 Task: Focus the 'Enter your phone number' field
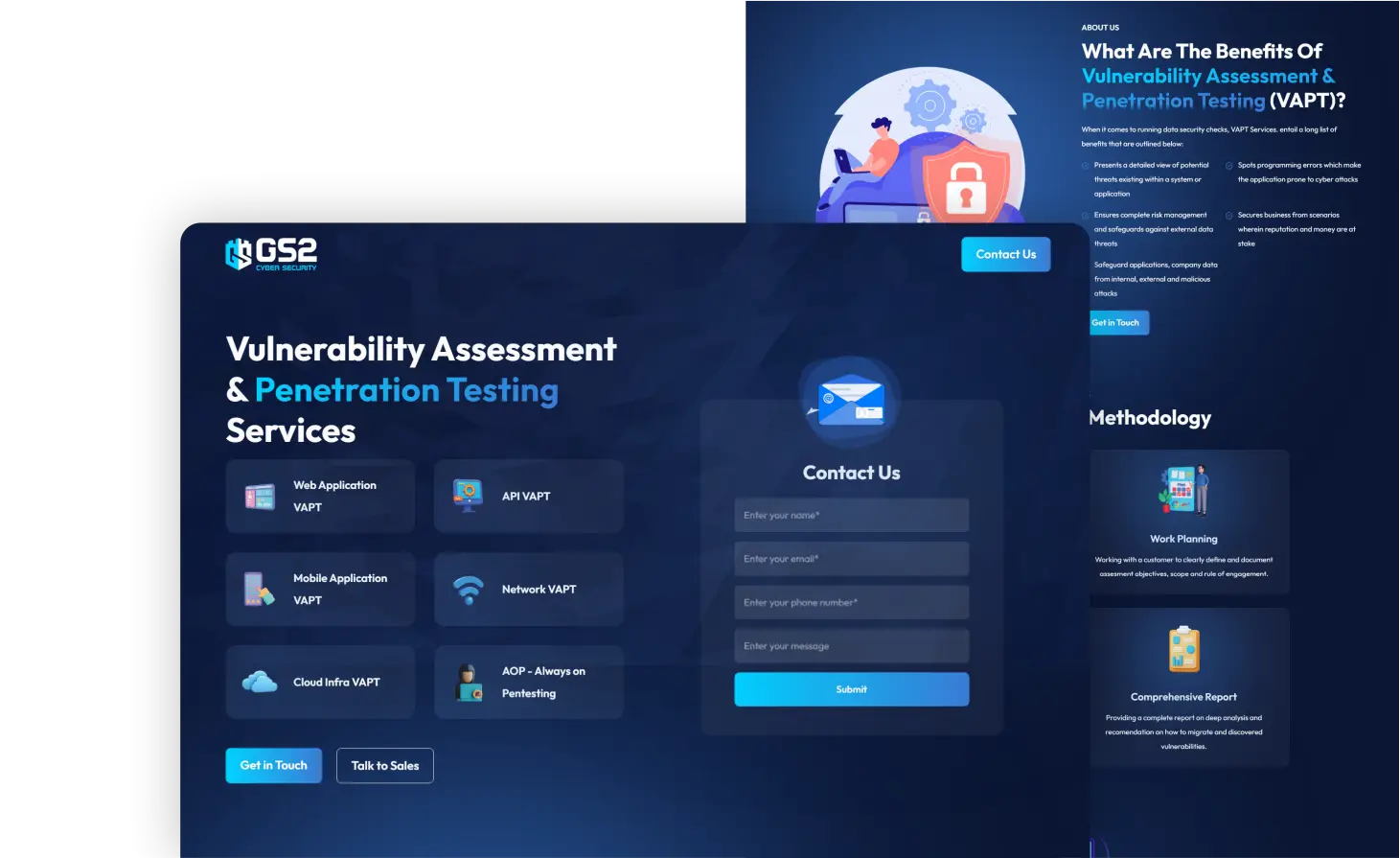pyautogui.click(x=851, y=602)
